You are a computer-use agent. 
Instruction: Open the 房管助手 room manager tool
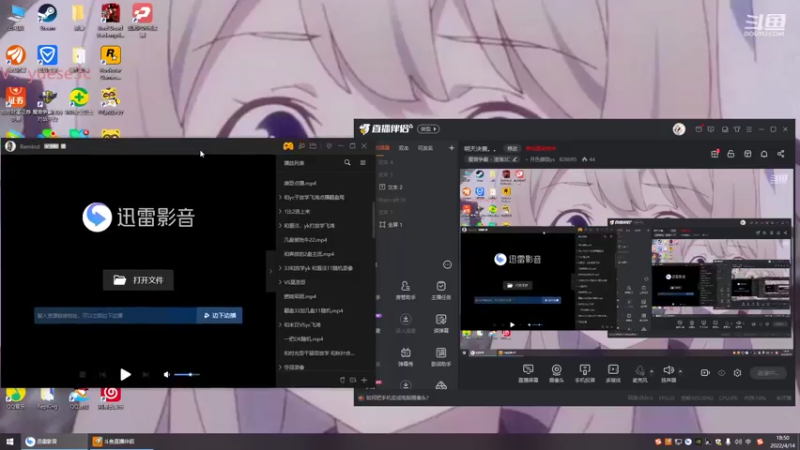[406, 290]
